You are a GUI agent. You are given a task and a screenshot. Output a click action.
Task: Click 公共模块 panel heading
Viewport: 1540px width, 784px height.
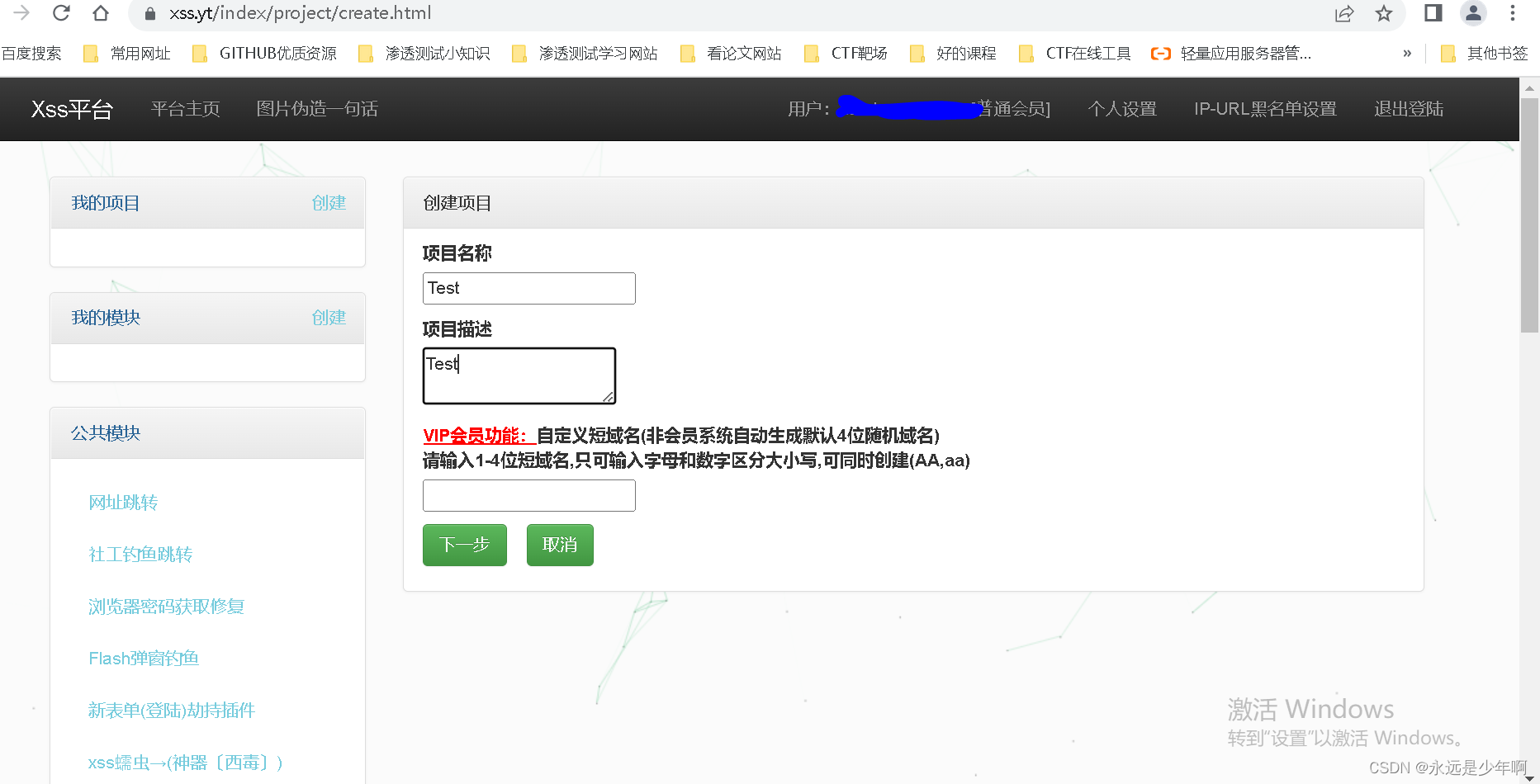click(106, 433)
